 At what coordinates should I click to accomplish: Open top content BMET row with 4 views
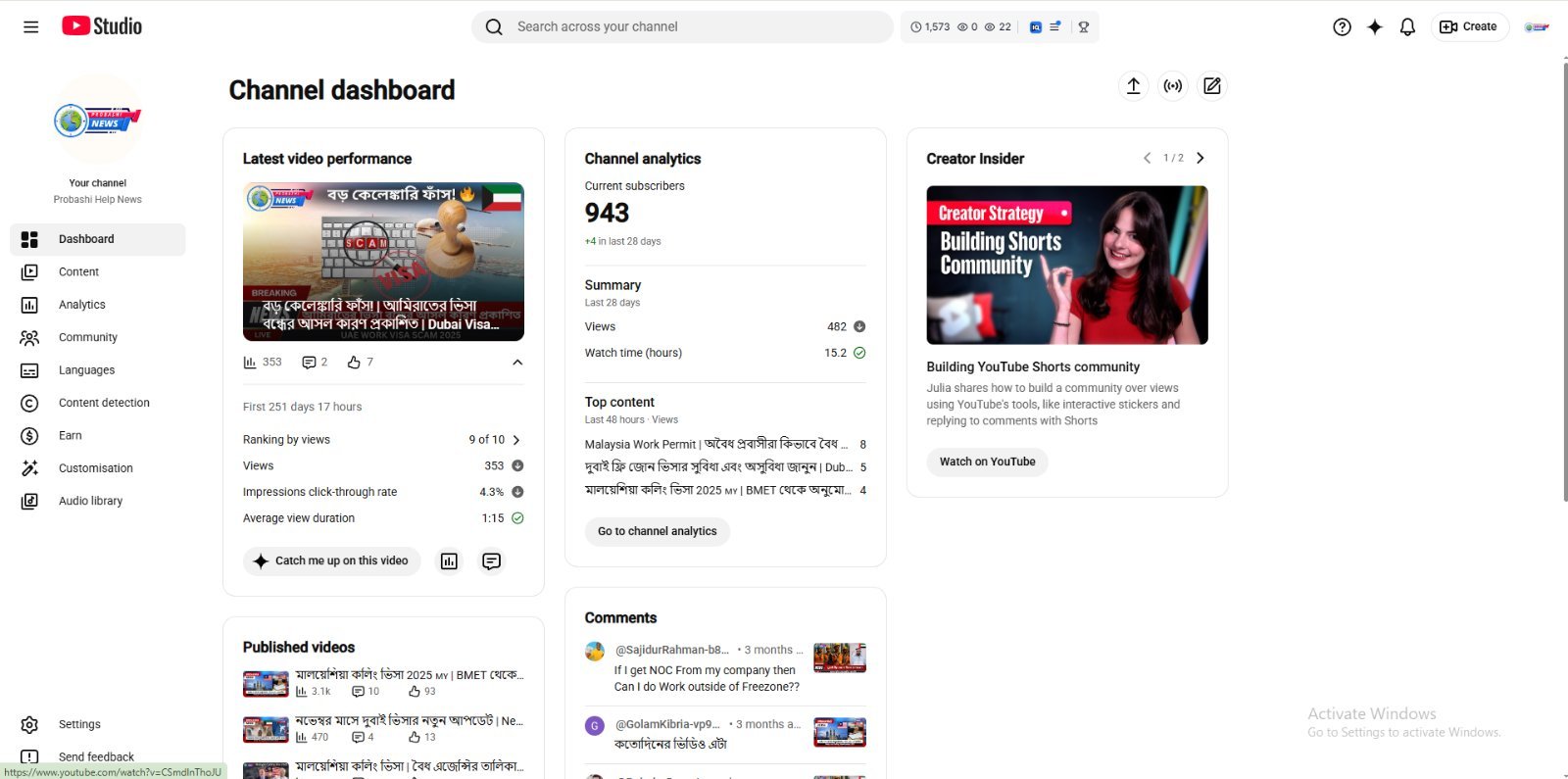click(x=725, y=490)
